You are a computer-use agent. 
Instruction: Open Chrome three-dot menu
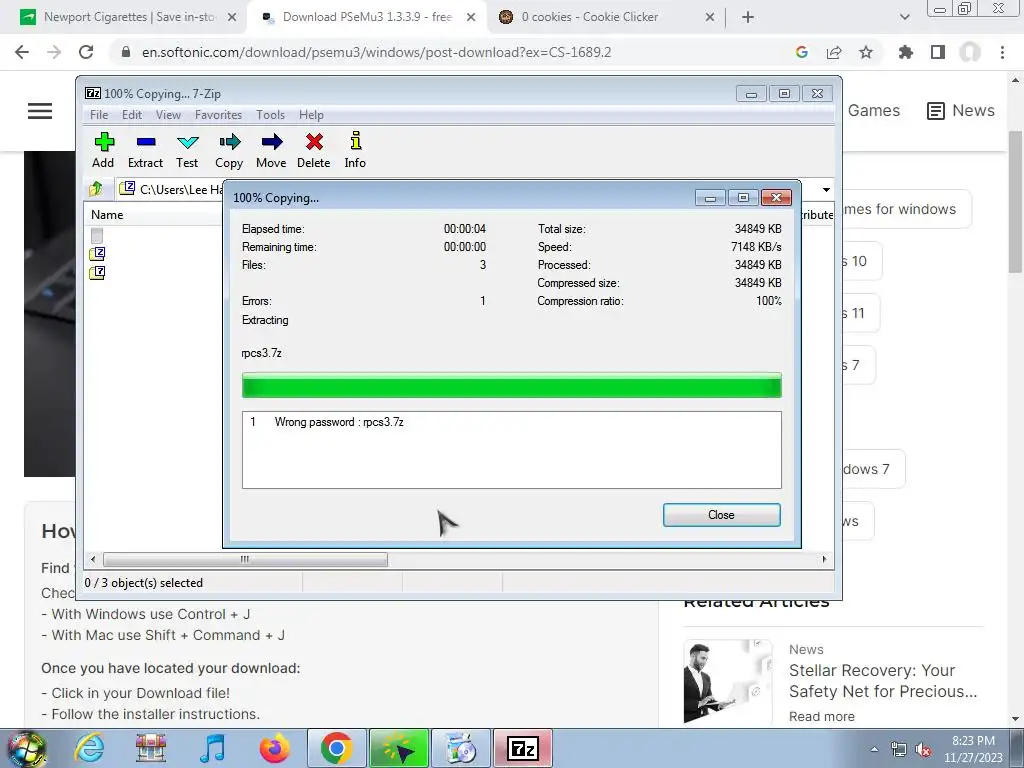point(1002,52)
